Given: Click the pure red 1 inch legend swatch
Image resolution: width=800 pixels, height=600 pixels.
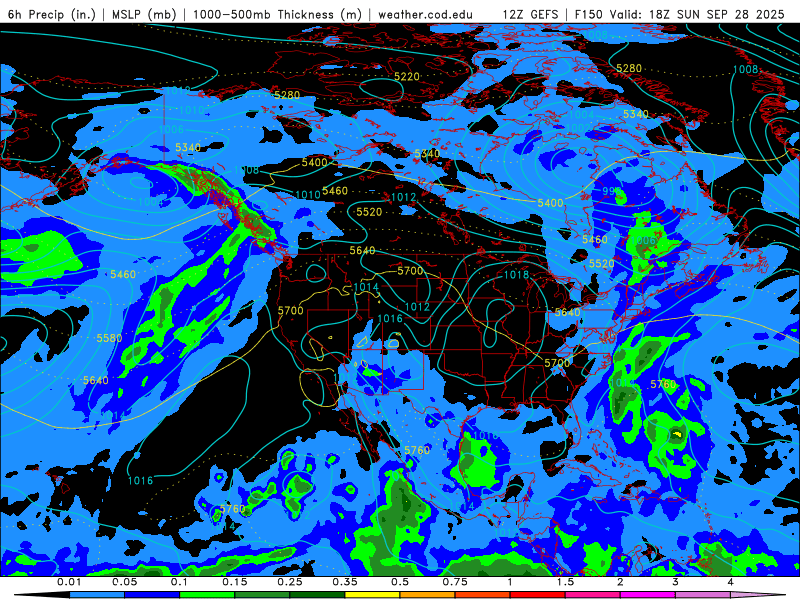Looking at the screenshot, I should (538, 595).
